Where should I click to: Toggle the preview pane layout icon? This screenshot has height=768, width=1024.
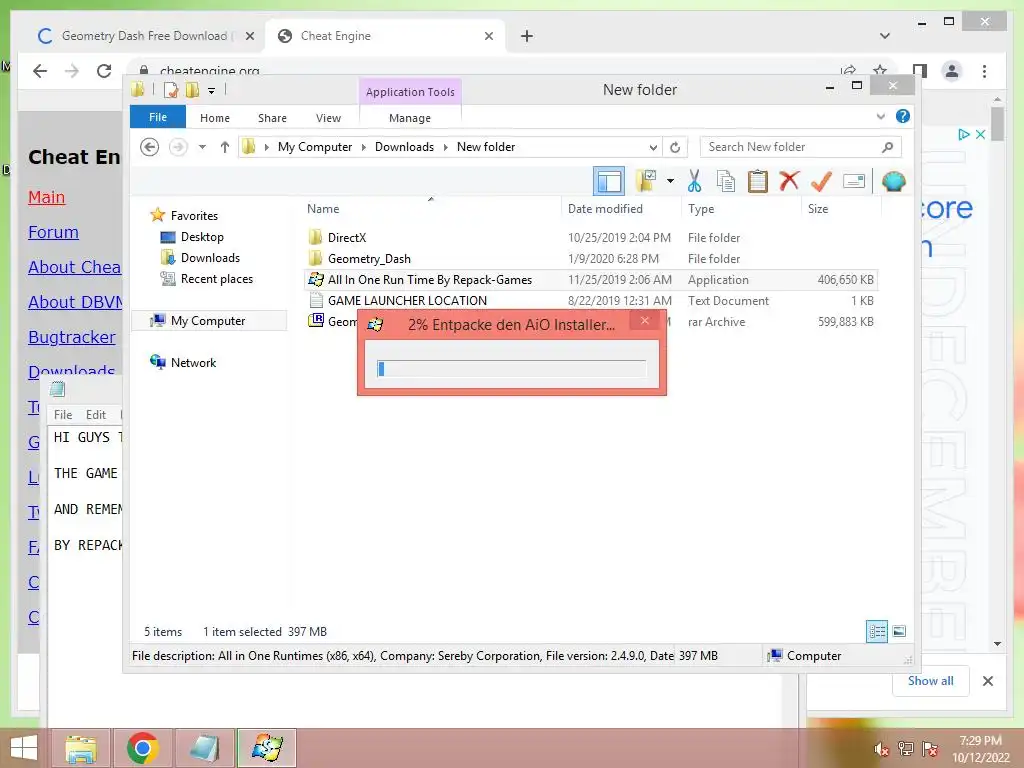(609, 181)
